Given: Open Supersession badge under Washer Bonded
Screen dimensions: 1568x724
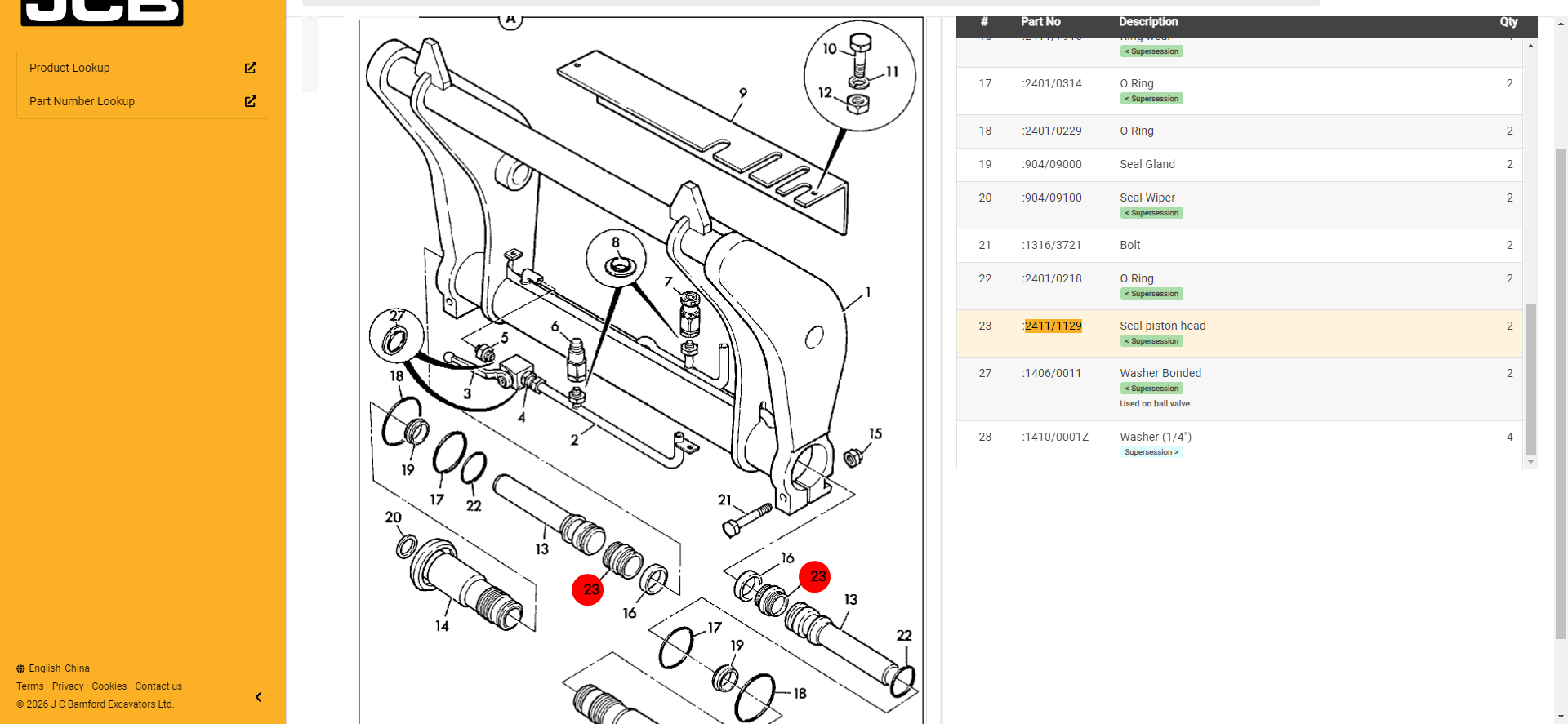Looking at the screenshot, I should [x=1151, y=389].
